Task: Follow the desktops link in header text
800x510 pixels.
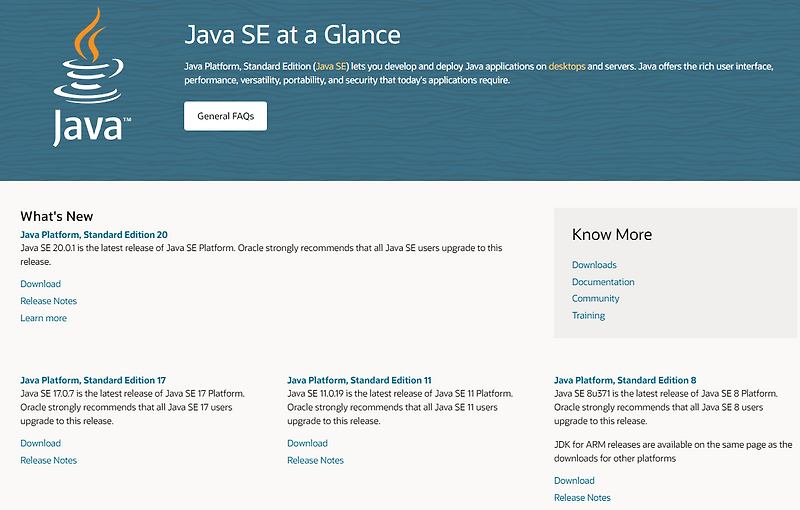Action: point(566,66)
